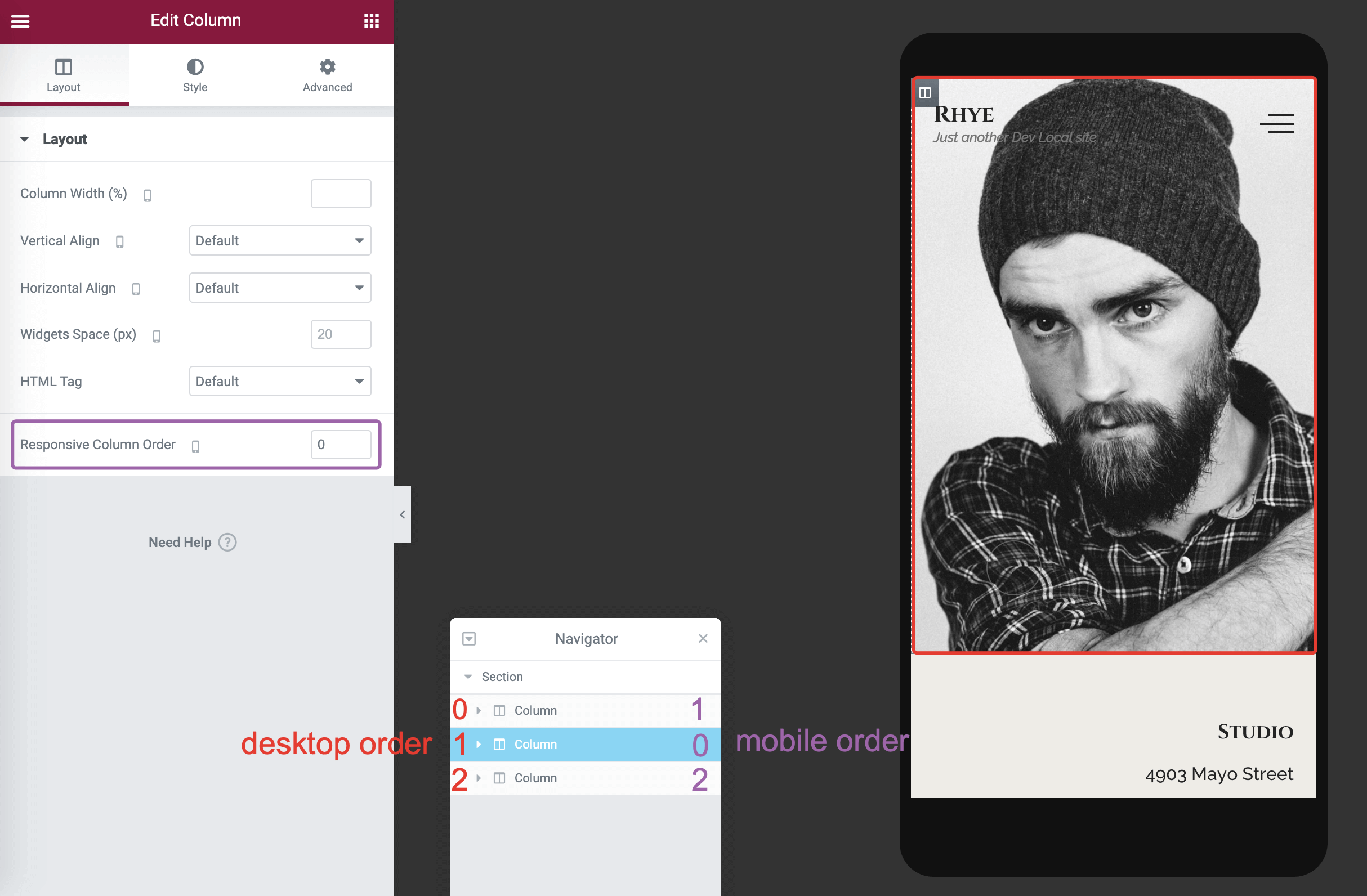This screenshot has height=896, width=1367.
Task: Collapse the editor panel with arrow handle
Action: point(402,514)
